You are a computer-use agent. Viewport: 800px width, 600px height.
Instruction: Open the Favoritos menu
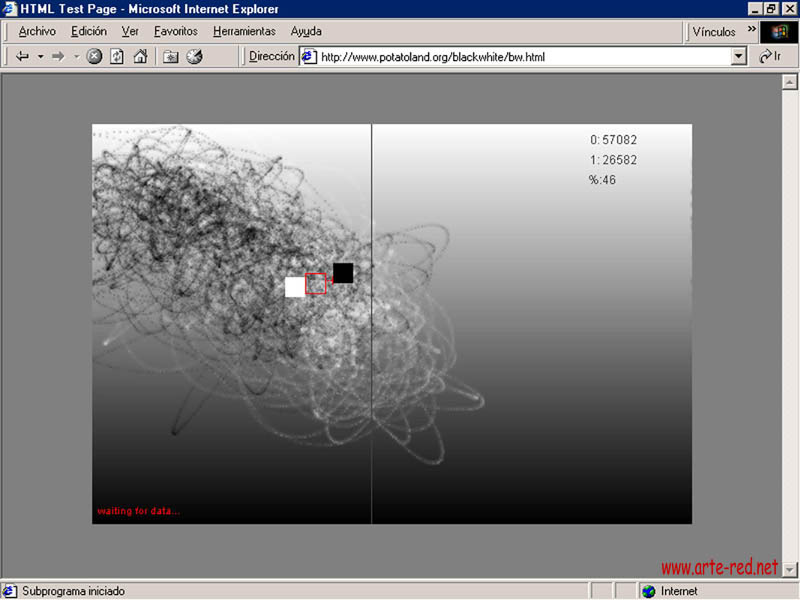[x=175, y=31]
